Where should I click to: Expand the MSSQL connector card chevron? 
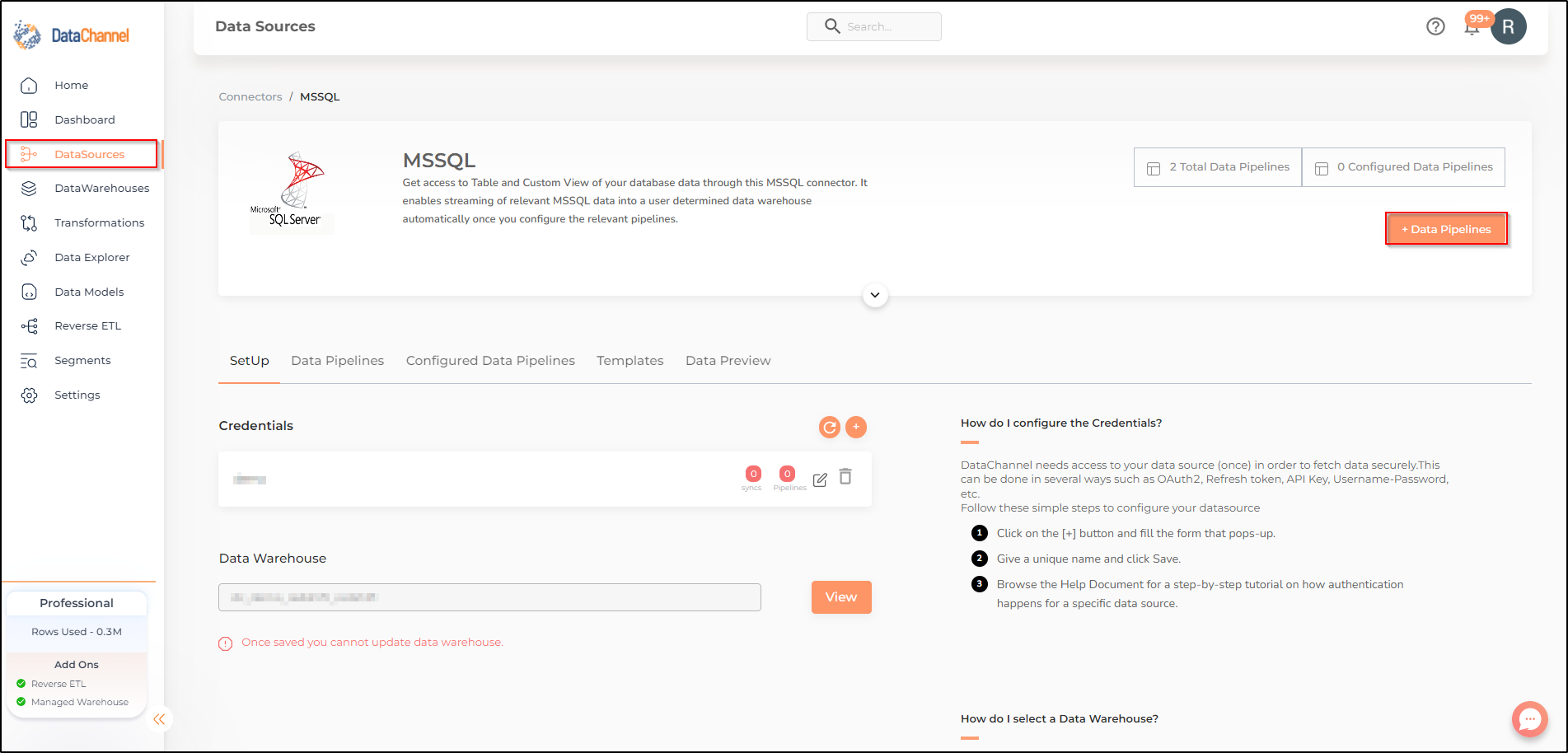click(875, 295)
